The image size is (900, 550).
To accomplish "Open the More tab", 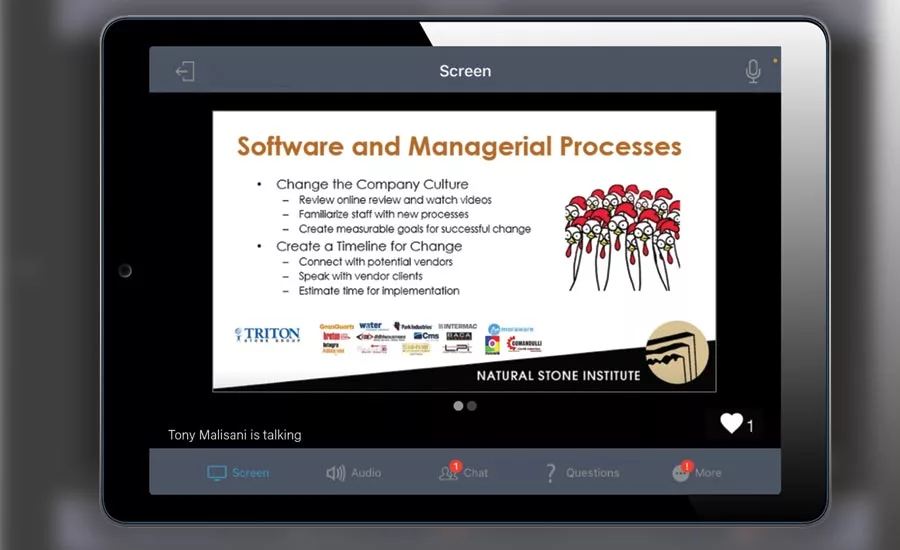I will [697, 472].
